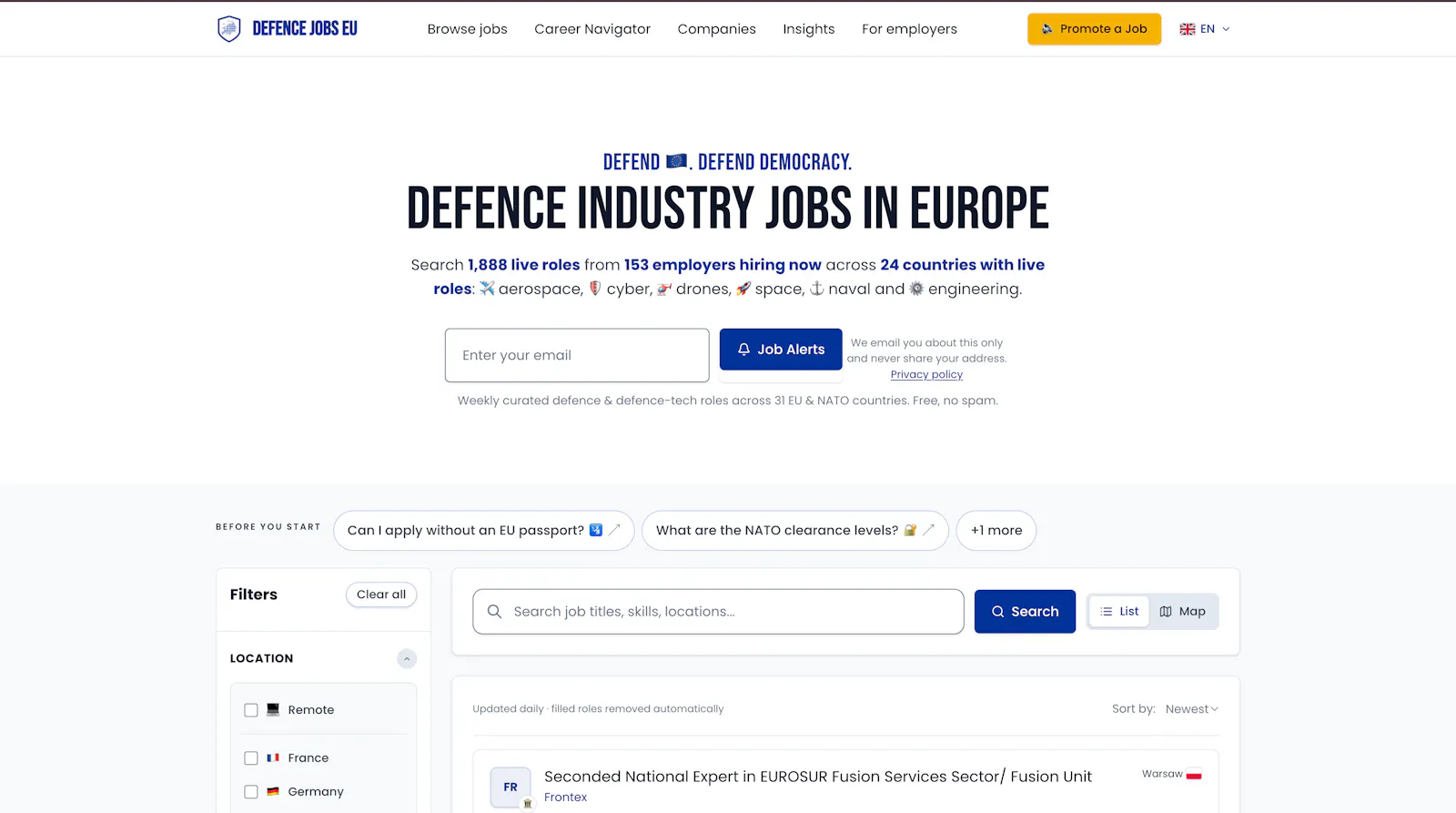Click the megaphone icon on Promote a Job
The width and height of the screenshot is (1456, 813).
1047,29
